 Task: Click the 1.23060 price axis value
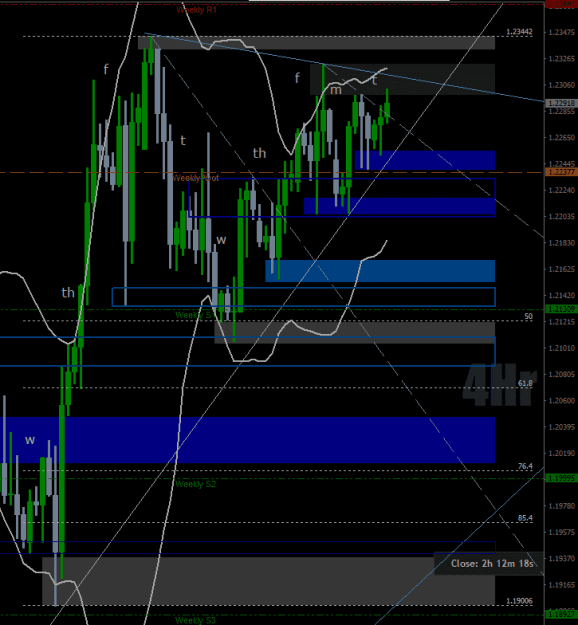[561, 85]
